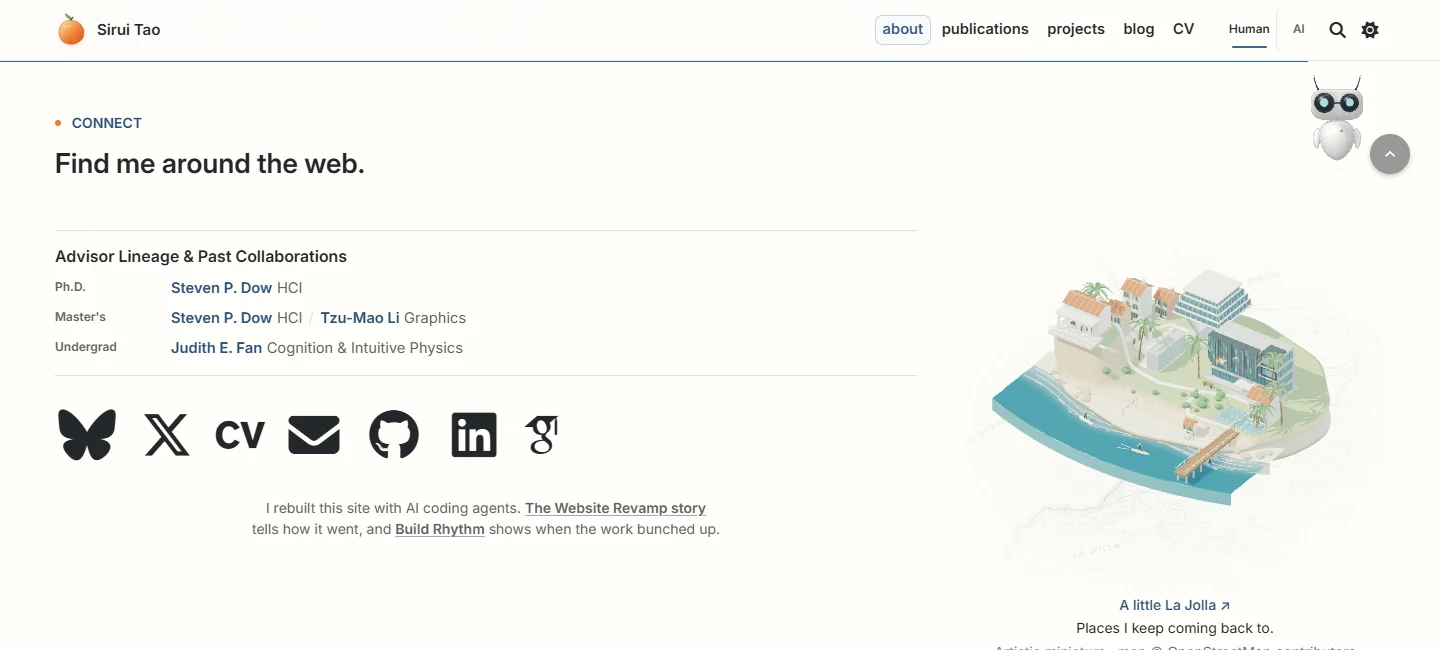Click the email envelope icon
Screen dimensions: 1440x650
point(314,435)
